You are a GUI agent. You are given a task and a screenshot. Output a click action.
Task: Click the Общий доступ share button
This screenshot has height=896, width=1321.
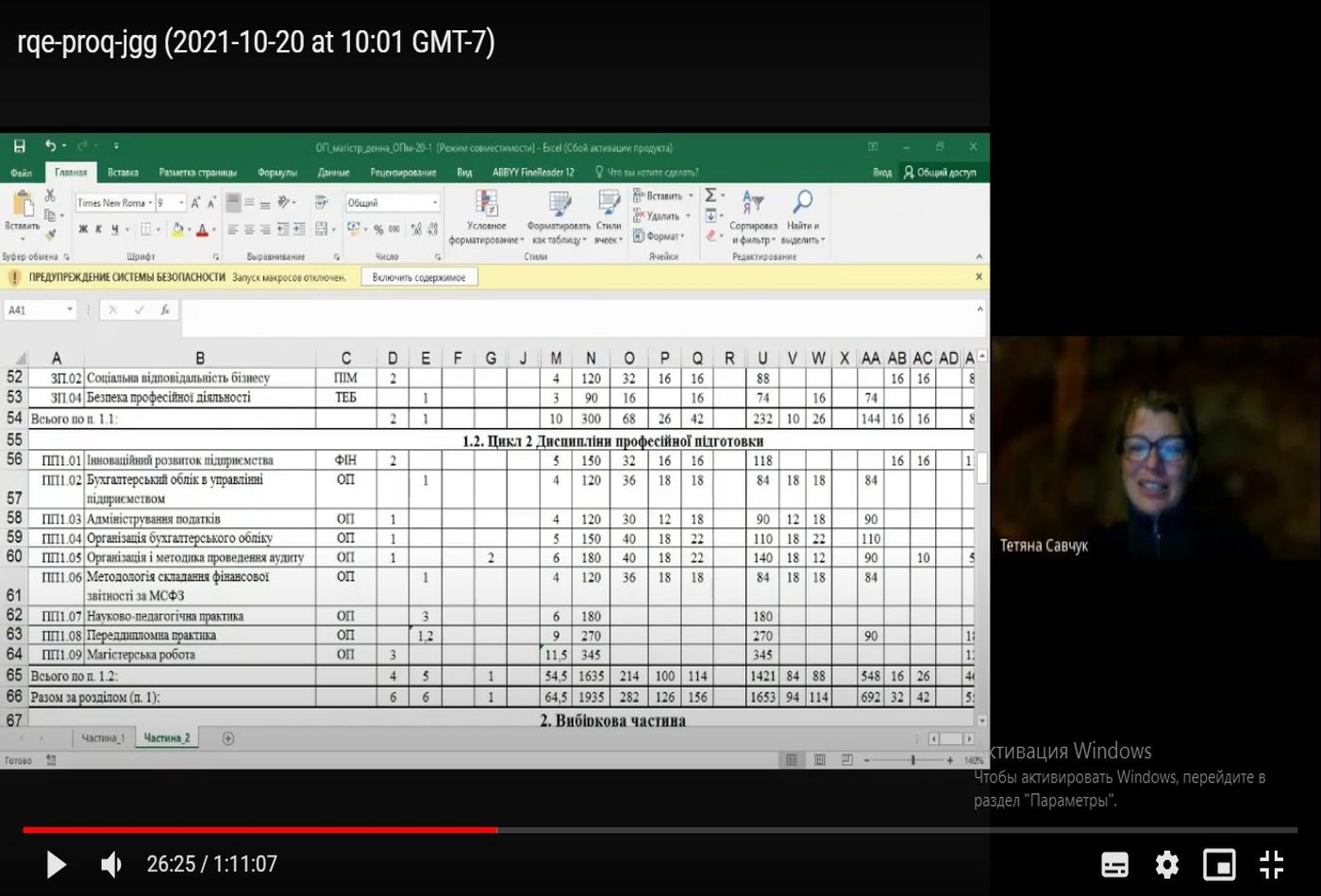940,173
